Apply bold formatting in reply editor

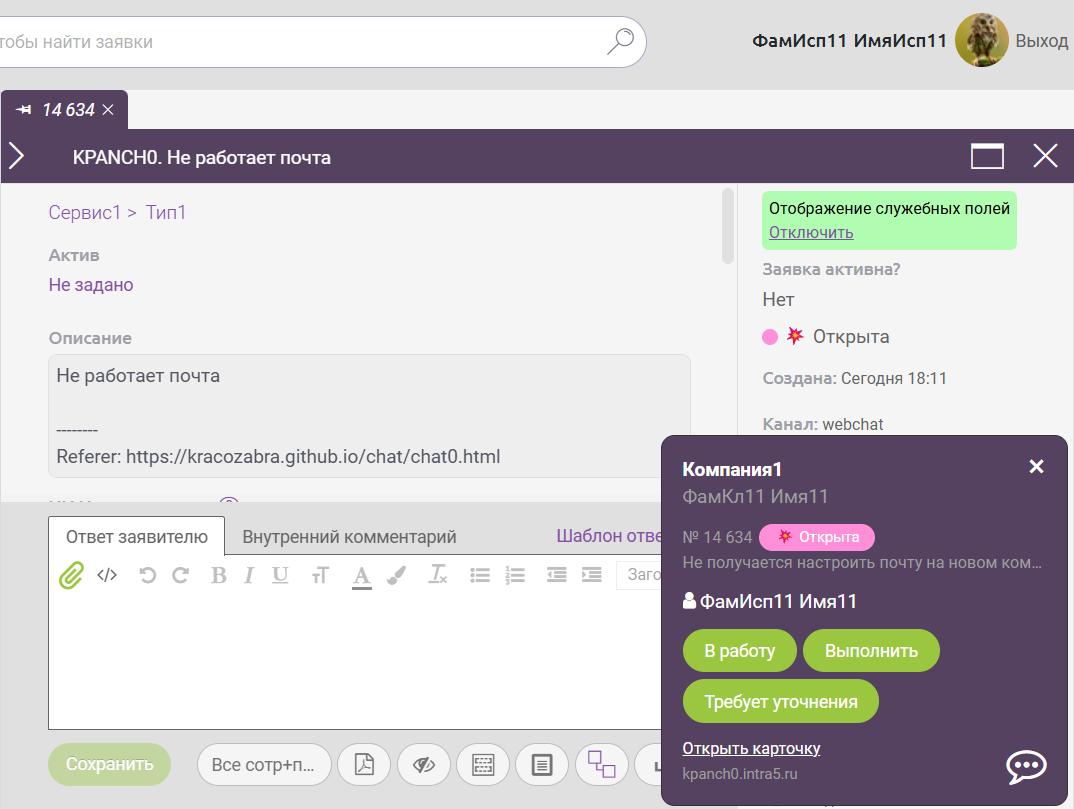point(218,575)
